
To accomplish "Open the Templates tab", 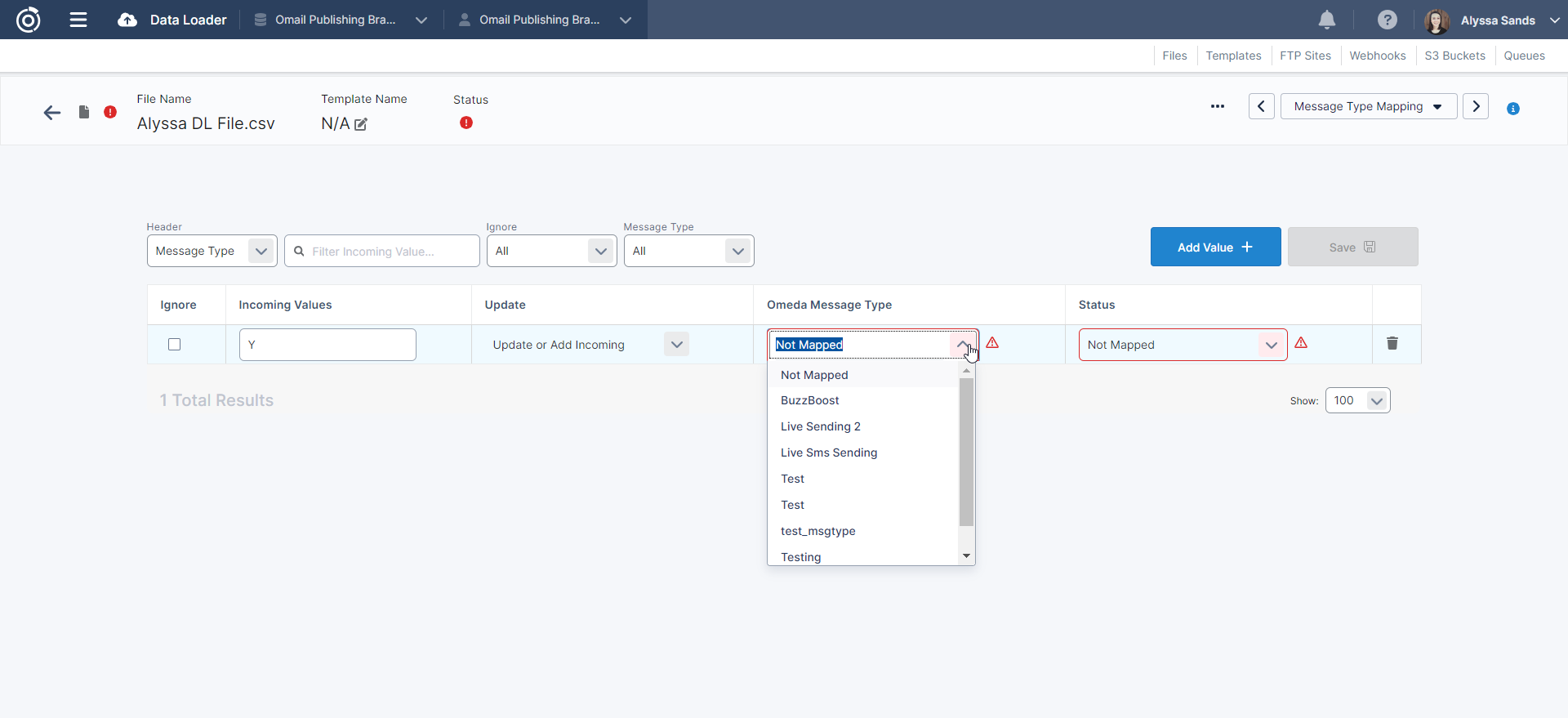I will pos(1233,56).
